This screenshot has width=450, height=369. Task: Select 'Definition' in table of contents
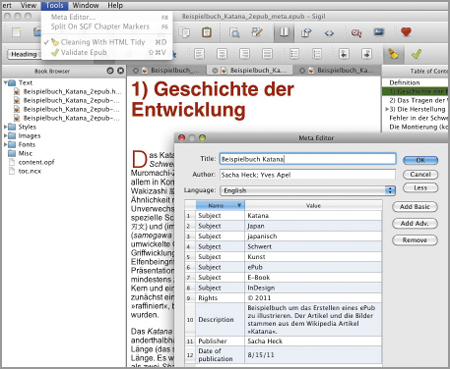(x=404, y=82)
